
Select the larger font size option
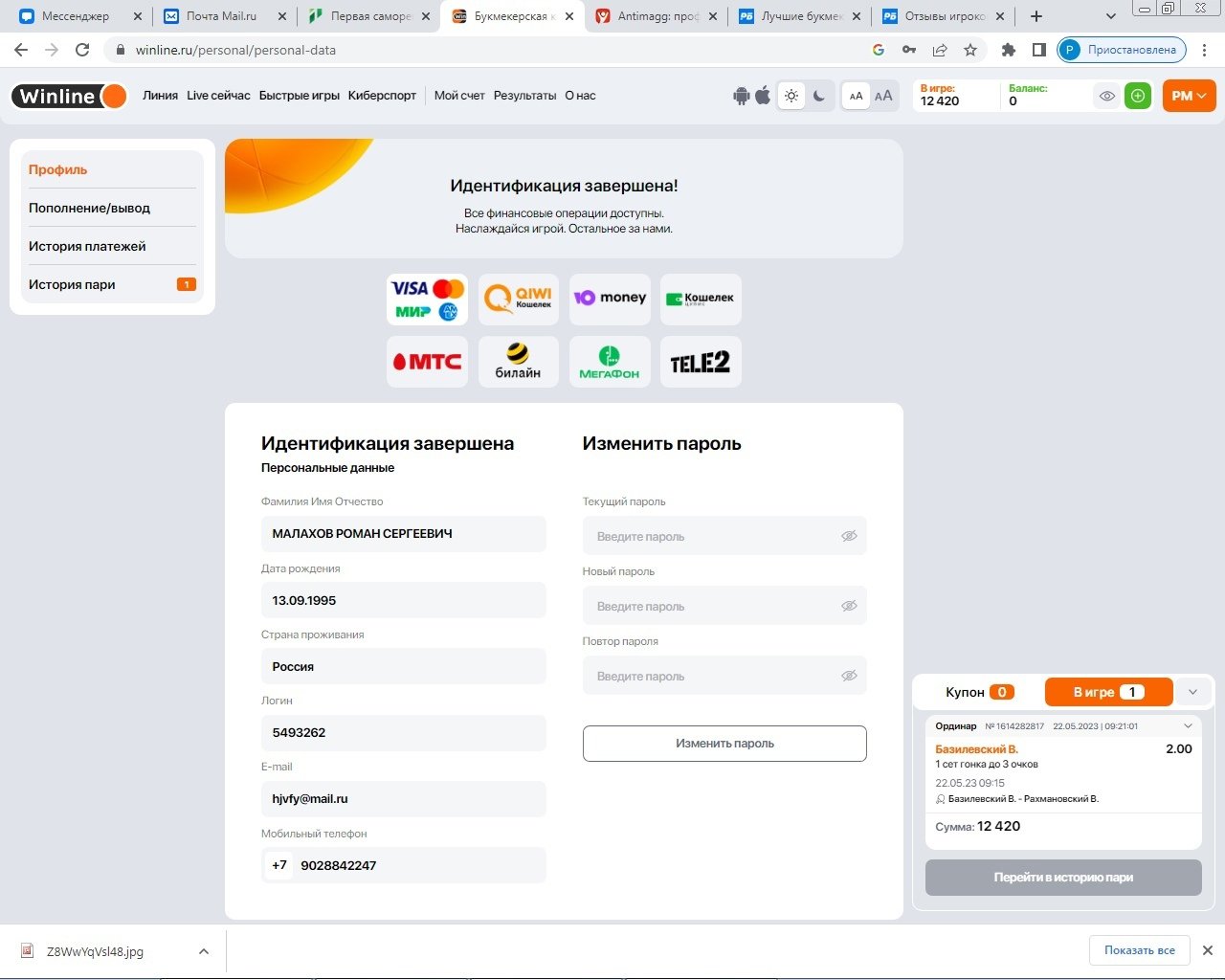tap(883, 96)
